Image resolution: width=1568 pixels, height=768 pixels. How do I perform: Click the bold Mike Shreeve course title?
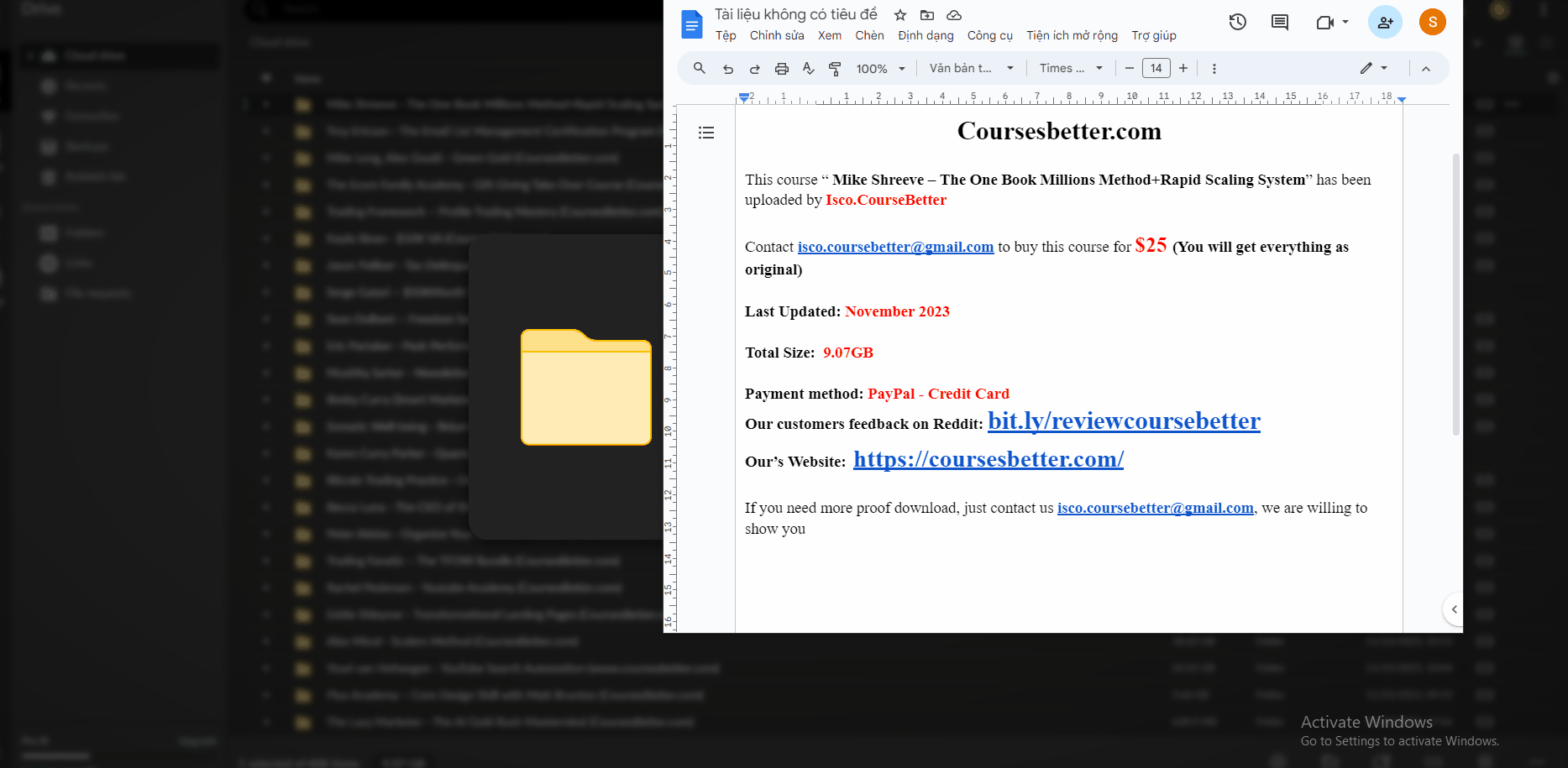[x=1069, y=180]
